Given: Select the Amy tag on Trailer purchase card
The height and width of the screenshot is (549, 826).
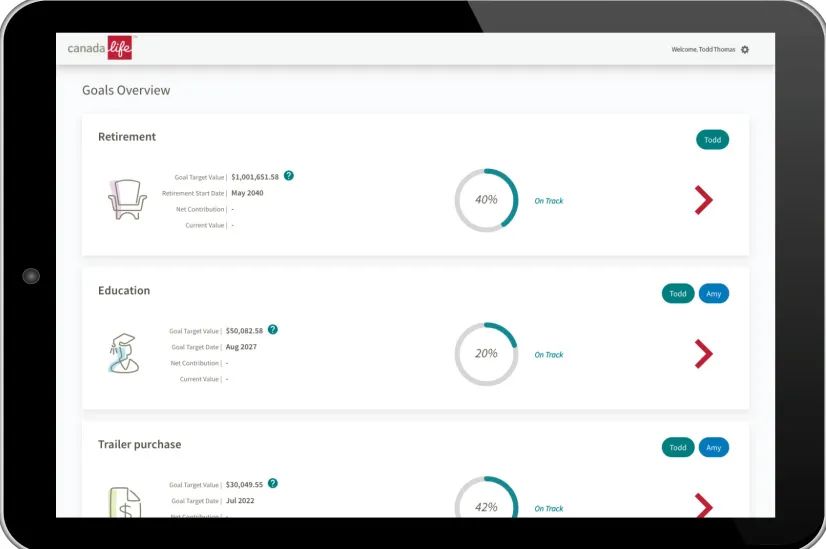Looking at the screenshot, I should [713, 447].
